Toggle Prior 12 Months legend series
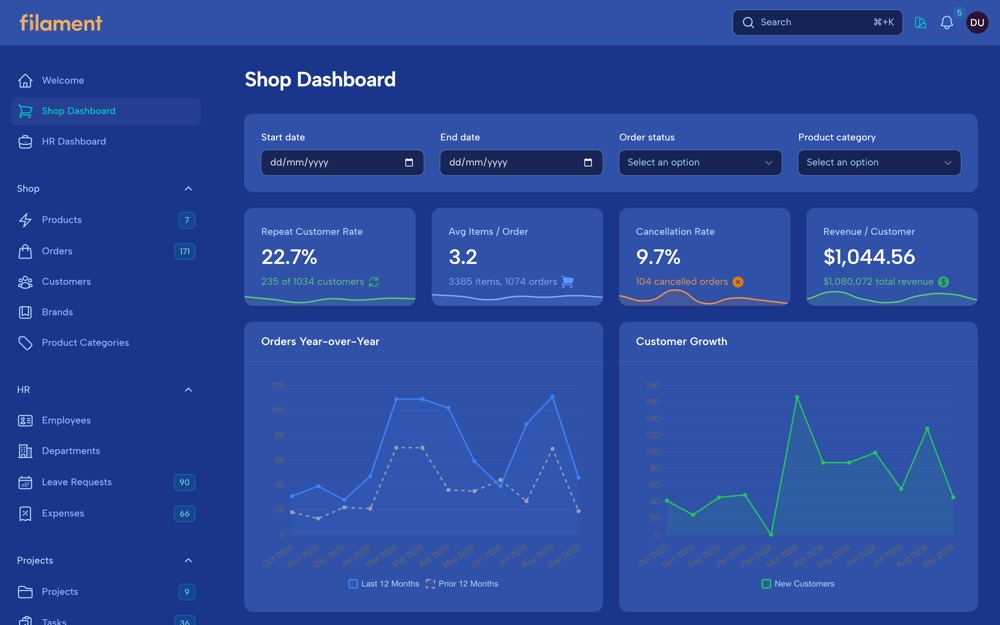This screenshot has width=1000, height=625. 462,584
